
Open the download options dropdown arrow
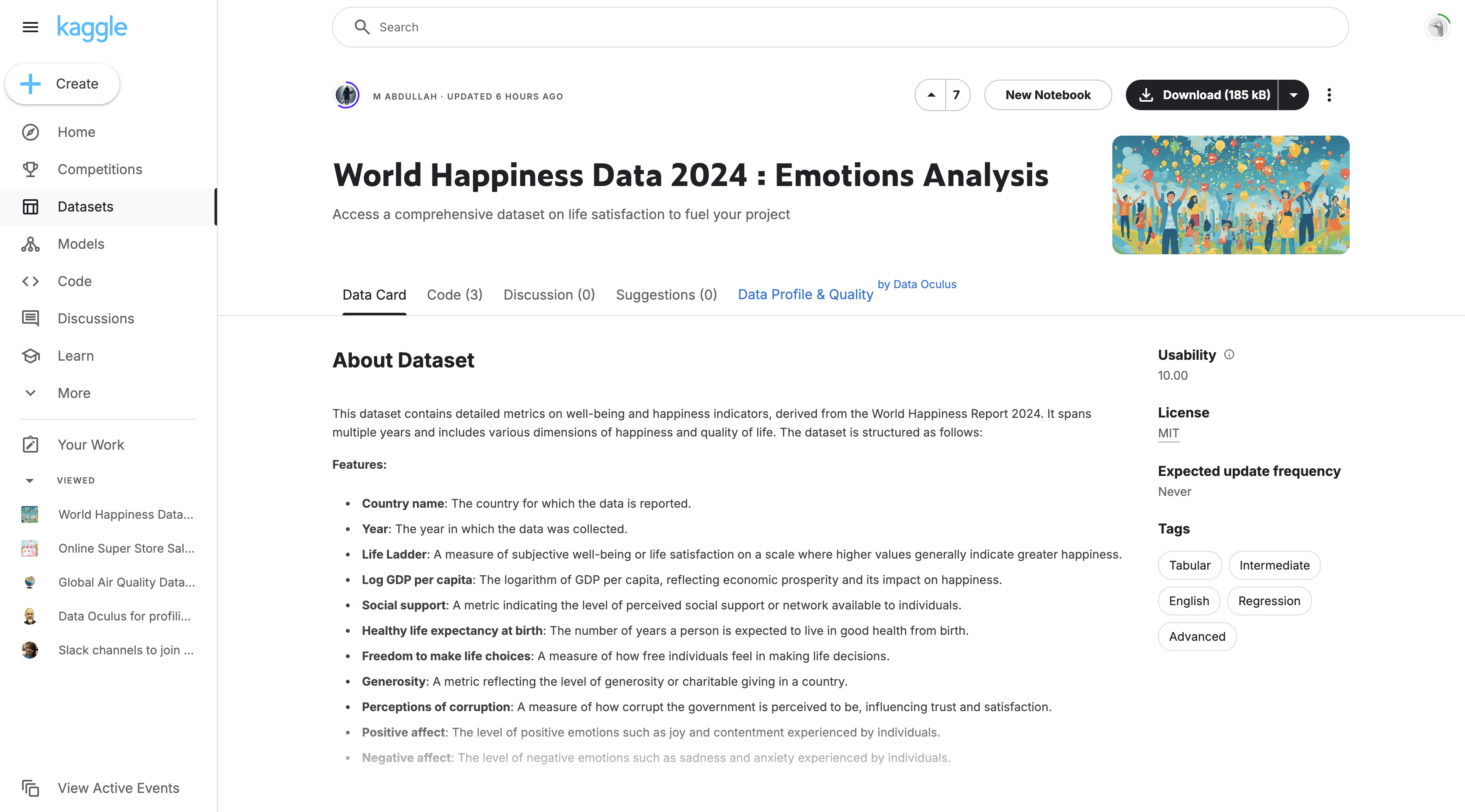click(x=1294, y=95)
